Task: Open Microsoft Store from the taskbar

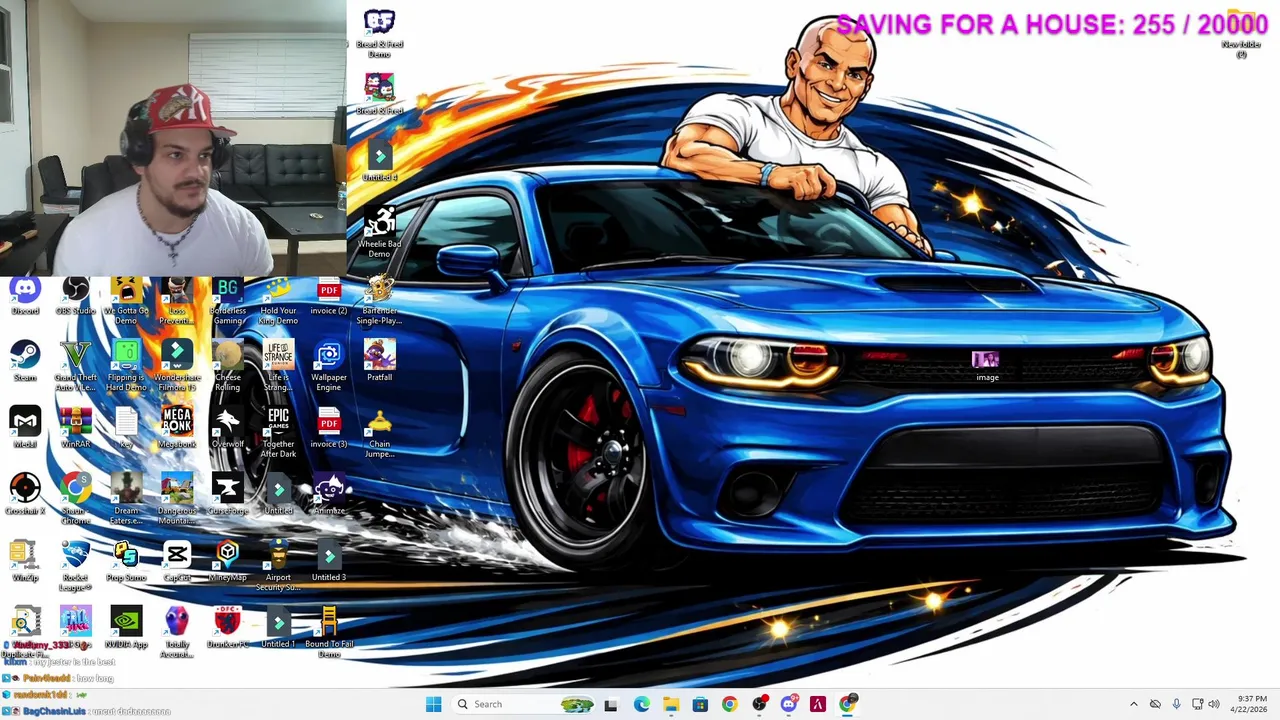Action: coord(700,704)
